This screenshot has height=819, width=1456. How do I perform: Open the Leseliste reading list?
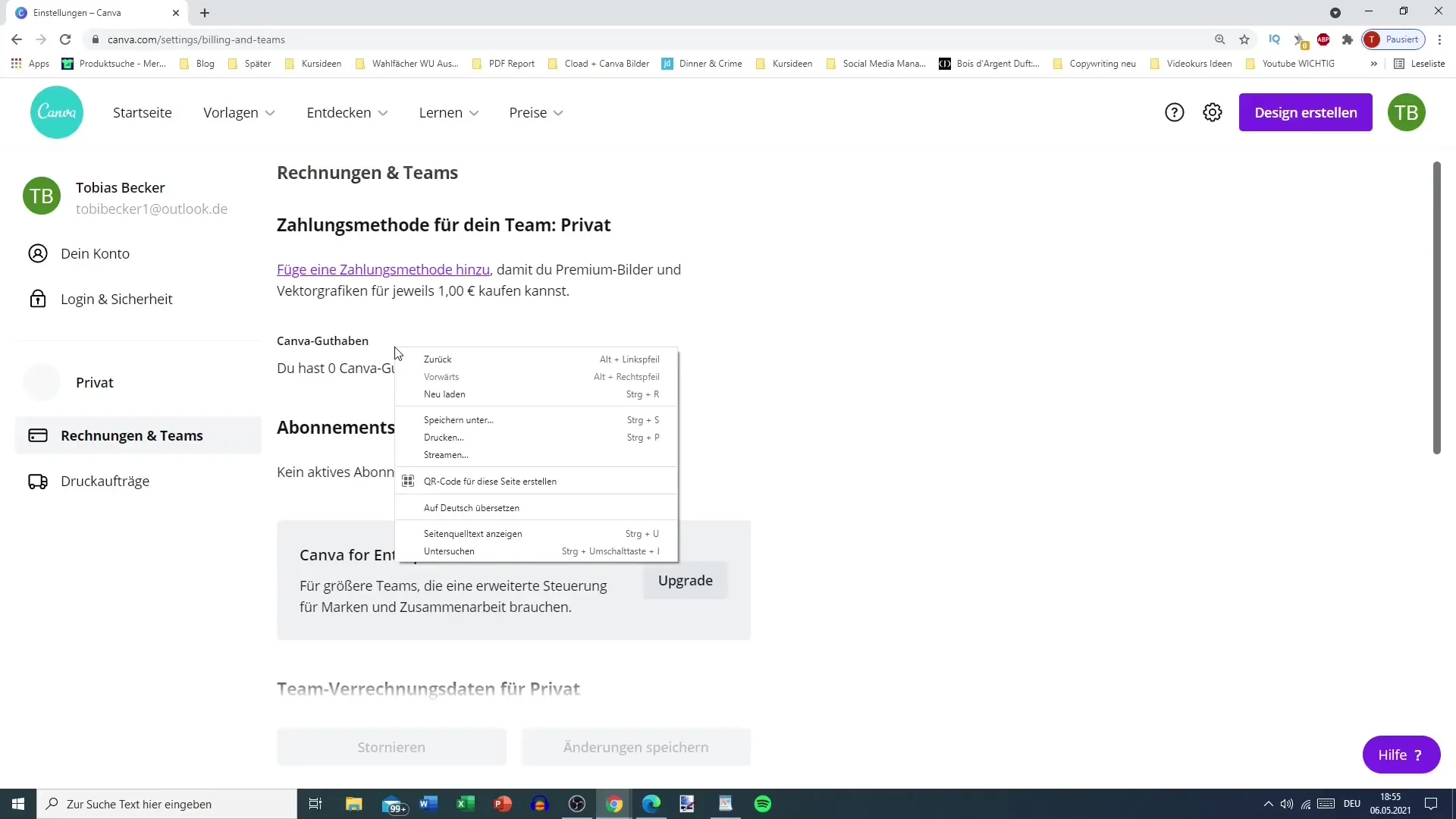(x=1420, y=64)
